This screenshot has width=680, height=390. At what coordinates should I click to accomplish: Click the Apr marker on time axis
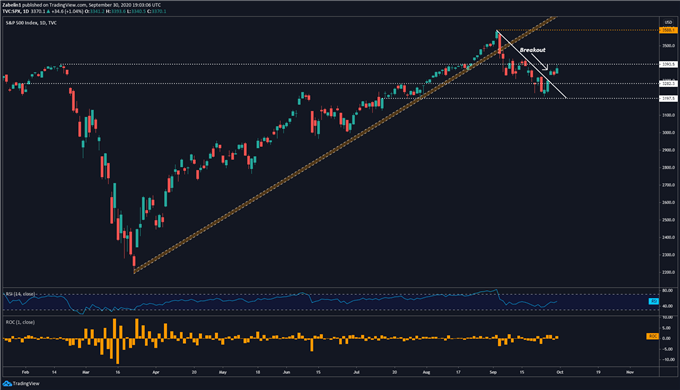pyautogui.click(x=156, y=372)
